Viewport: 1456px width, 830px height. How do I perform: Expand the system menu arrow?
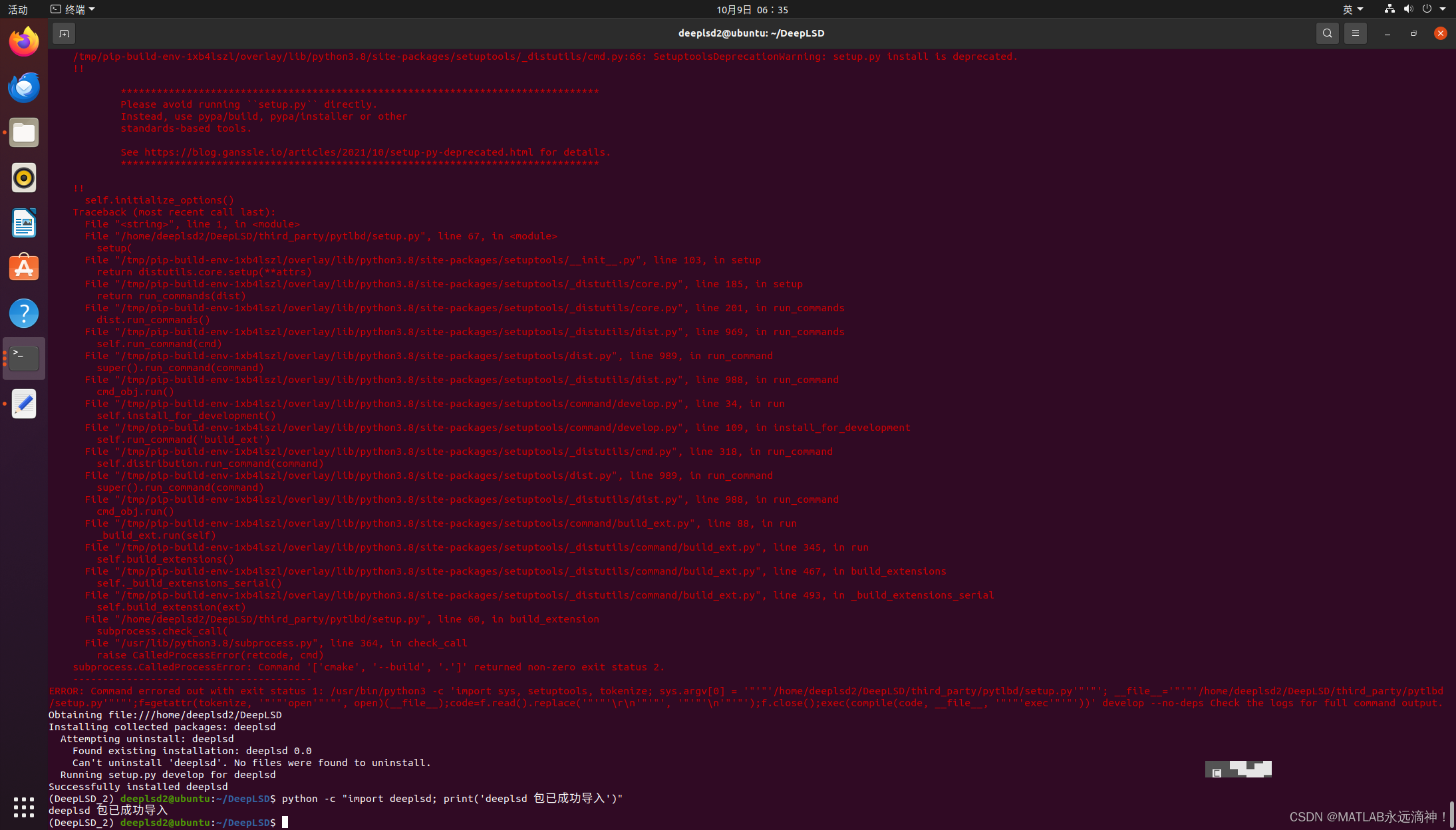pos(1443,9)
